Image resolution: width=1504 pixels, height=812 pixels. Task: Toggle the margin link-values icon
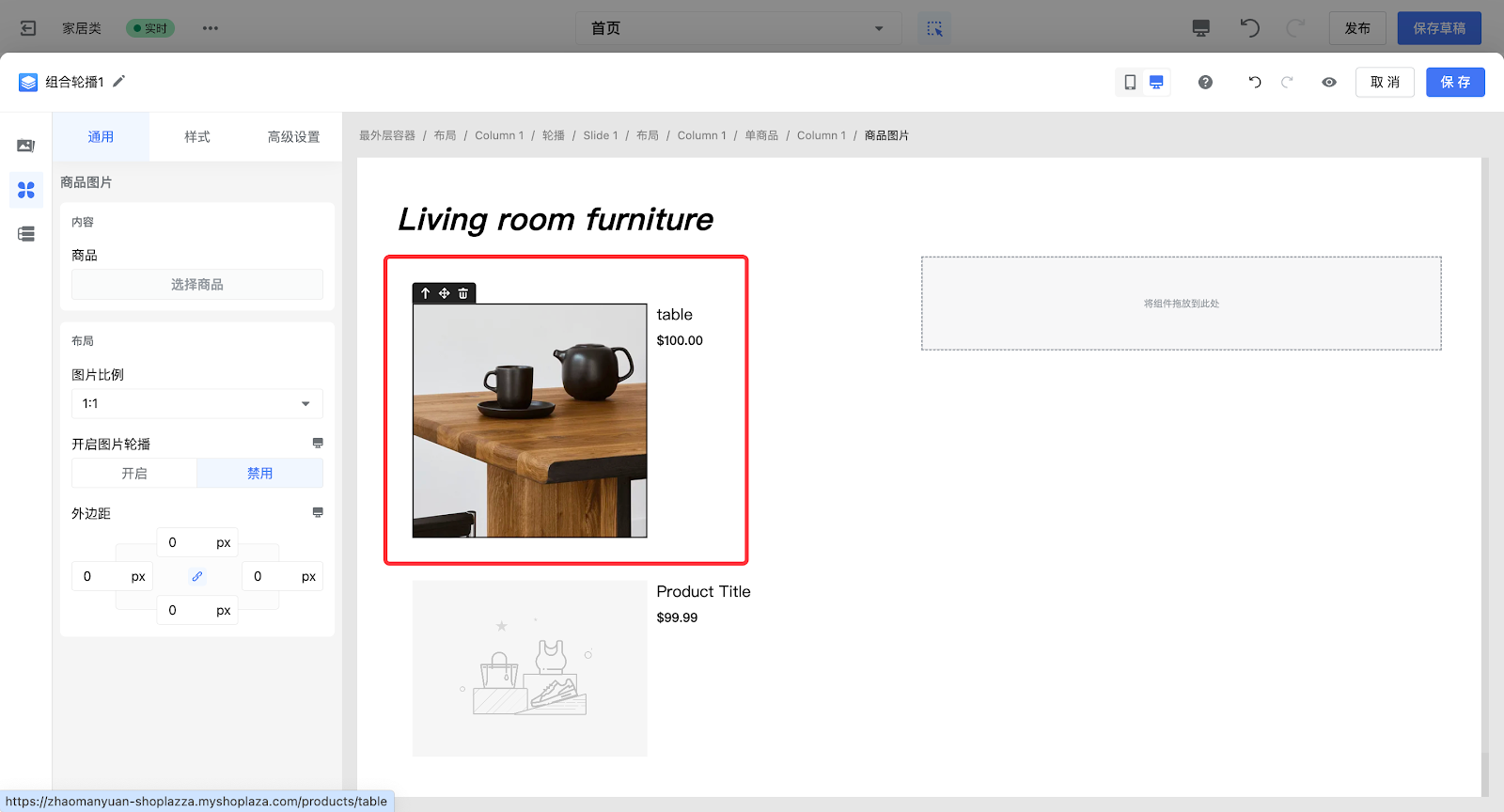point(197,576)
